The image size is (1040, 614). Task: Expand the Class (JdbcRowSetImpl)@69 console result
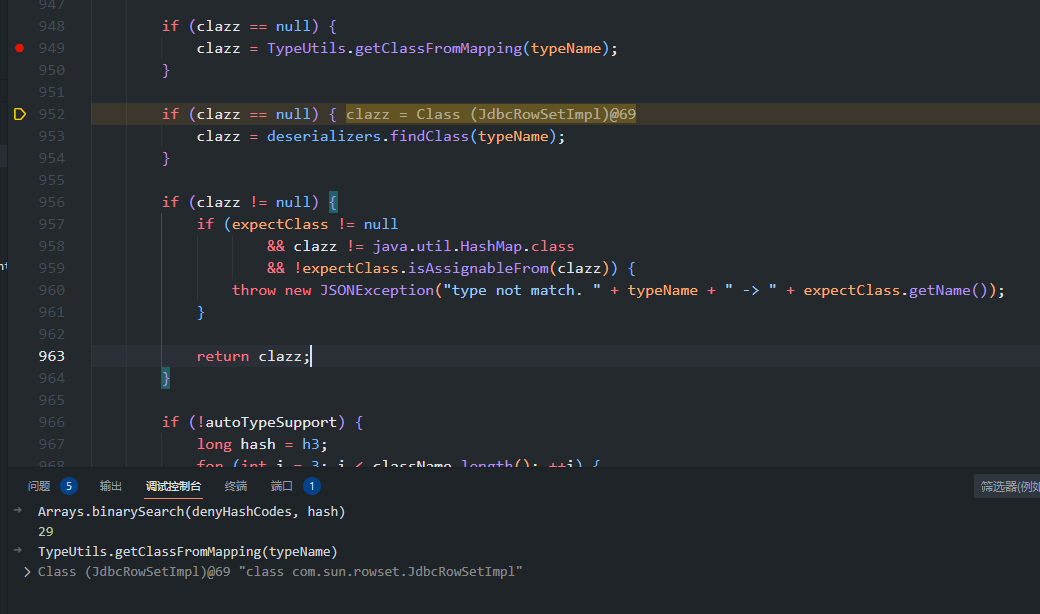27,572
